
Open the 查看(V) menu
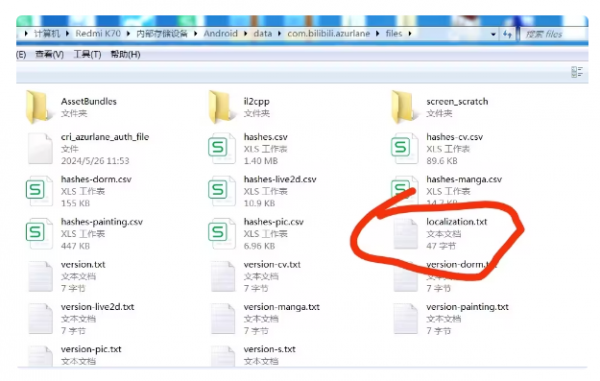(49, 54)
